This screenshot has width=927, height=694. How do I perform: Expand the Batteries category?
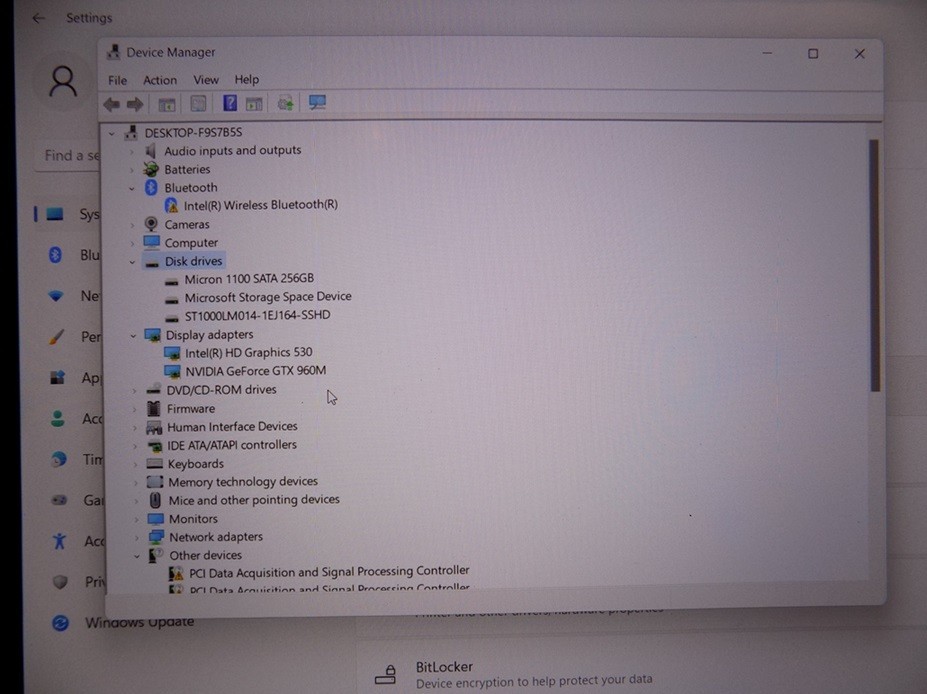pos(132,170)
